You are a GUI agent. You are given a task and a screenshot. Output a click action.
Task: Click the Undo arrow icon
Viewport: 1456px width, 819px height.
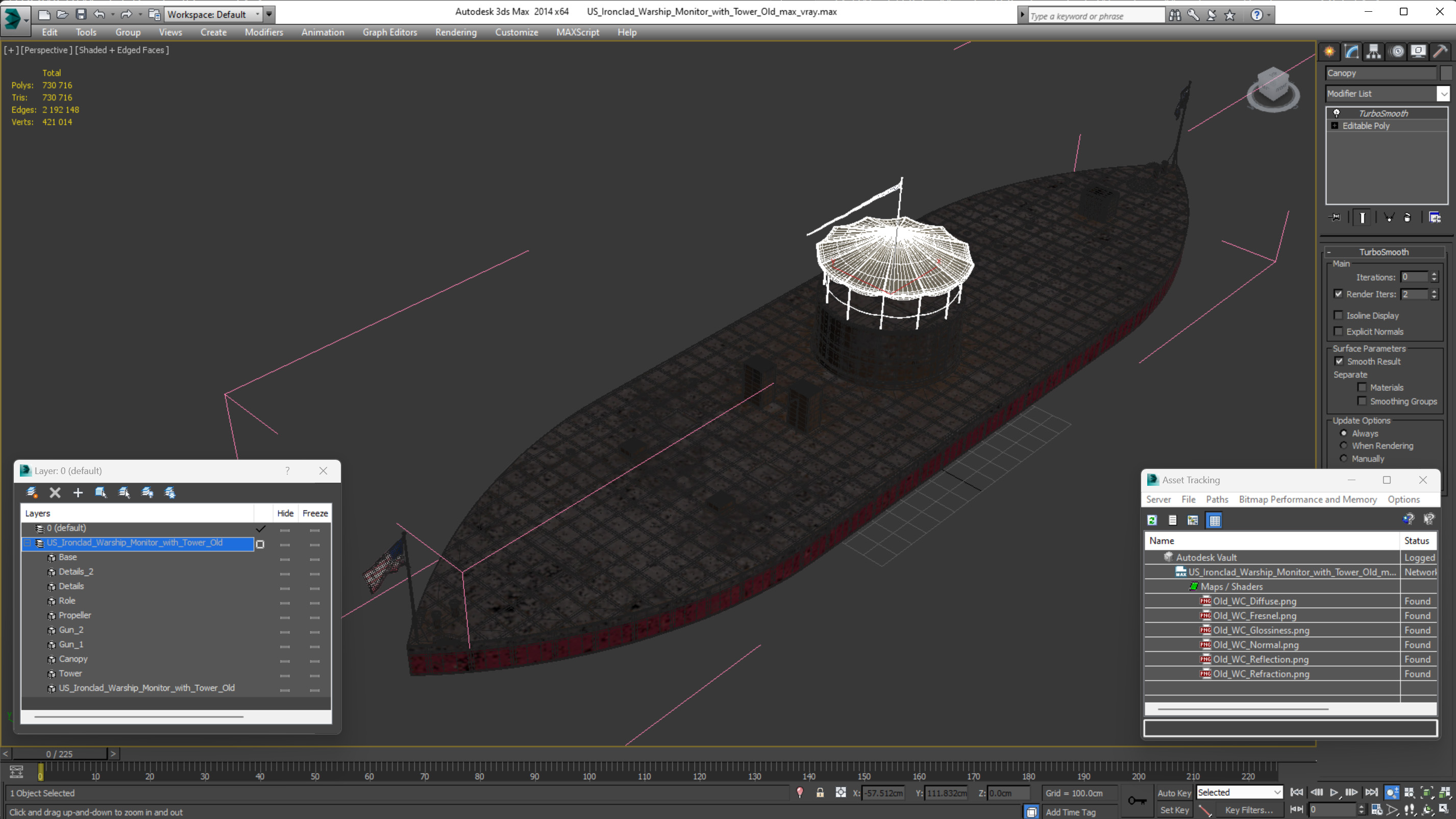point(99,14)
